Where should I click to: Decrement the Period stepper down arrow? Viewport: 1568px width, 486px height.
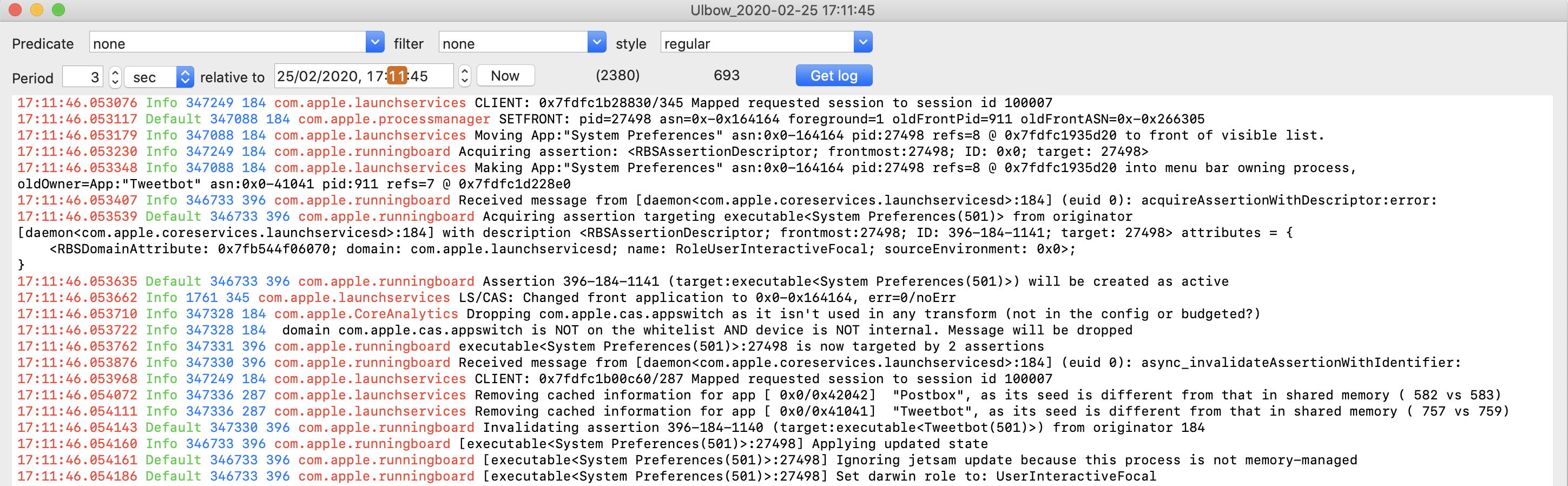tap(115, 82)
